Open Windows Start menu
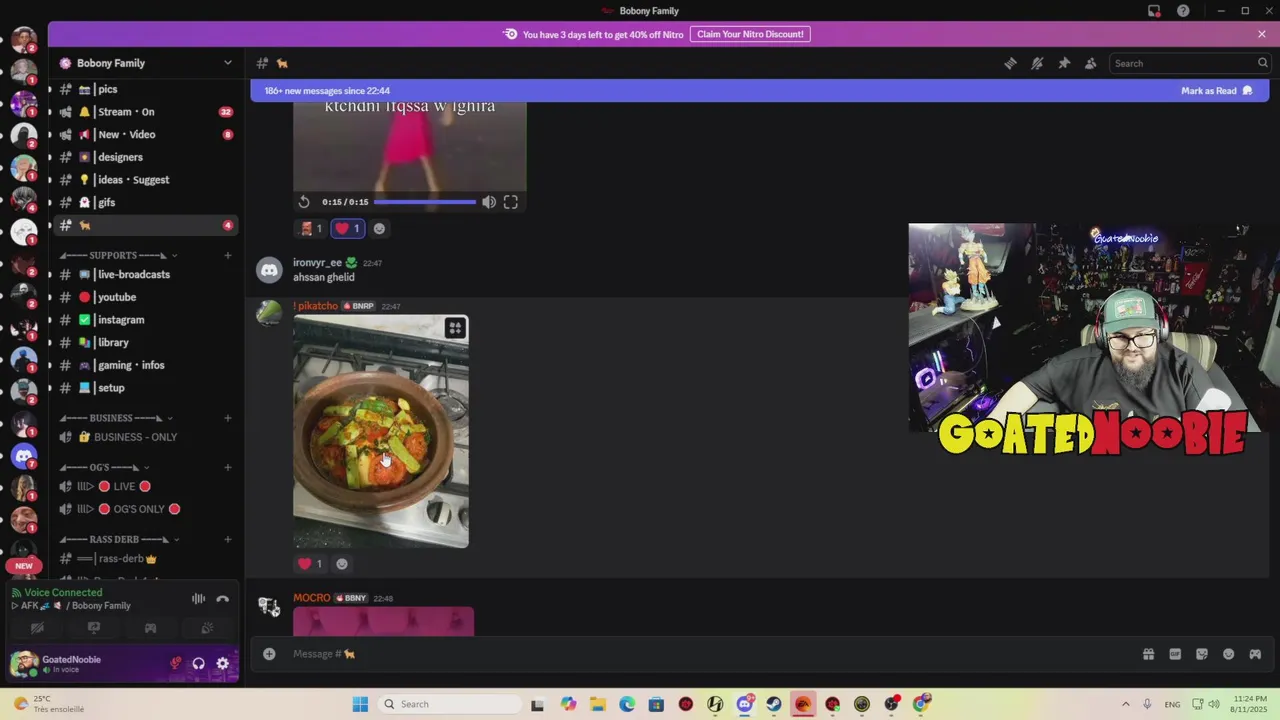1280x720 pixels. [x=360, y=704]
